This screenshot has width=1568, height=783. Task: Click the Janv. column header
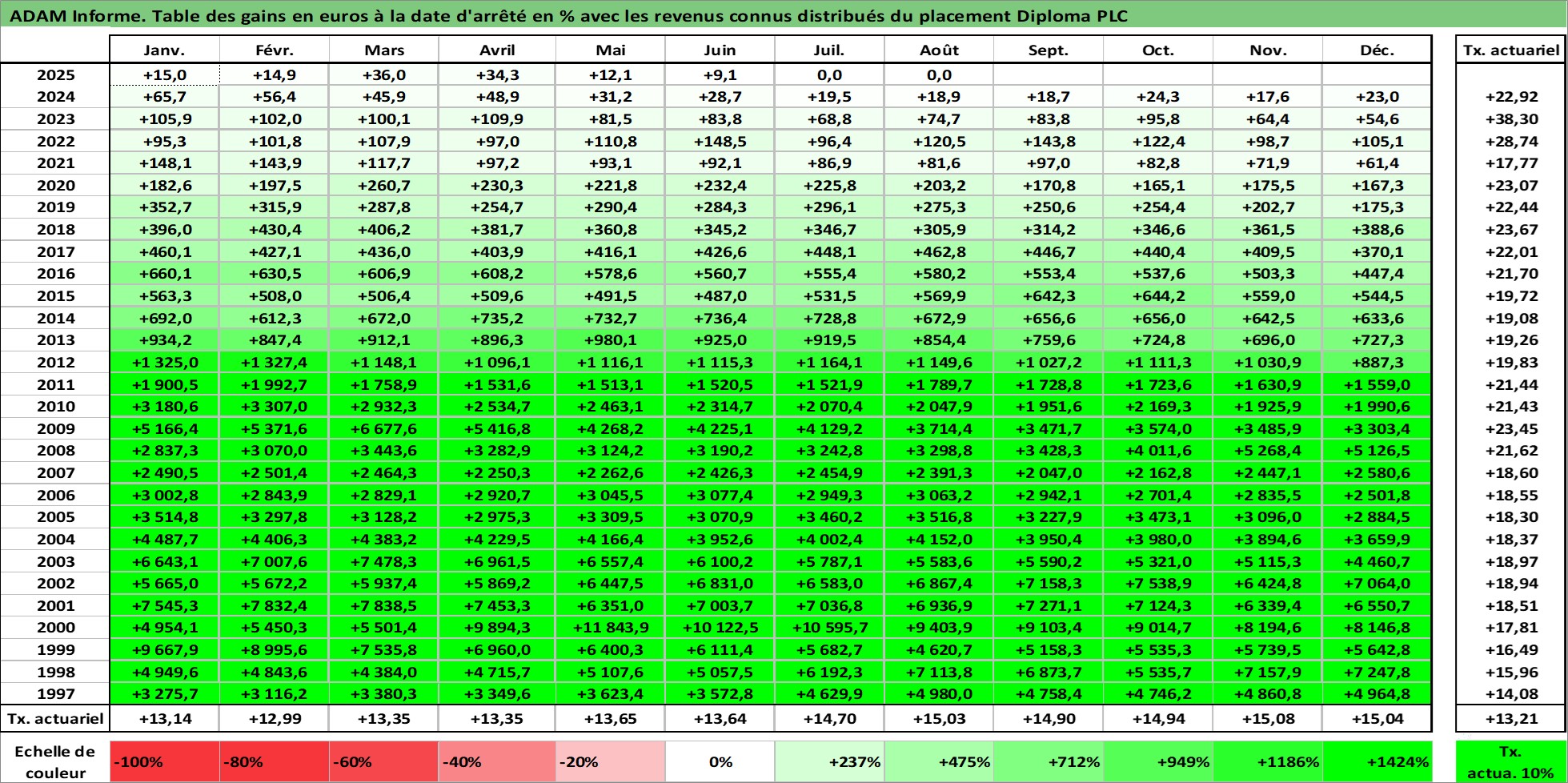165,50
